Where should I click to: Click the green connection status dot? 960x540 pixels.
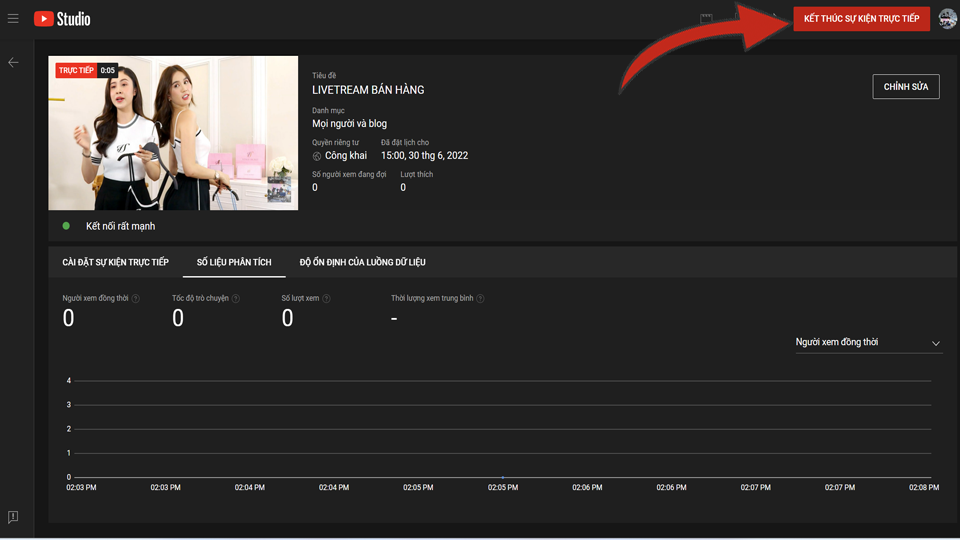66,226
